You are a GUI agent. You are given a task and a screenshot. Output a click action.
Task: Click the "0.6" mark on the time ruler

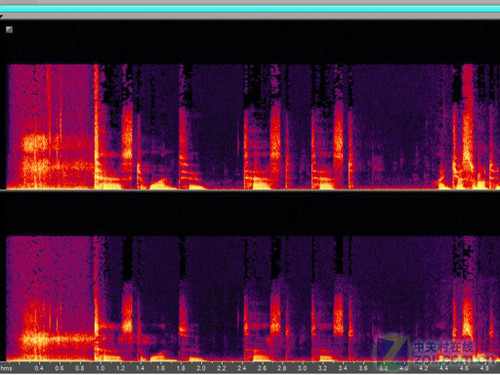point(59,368)
